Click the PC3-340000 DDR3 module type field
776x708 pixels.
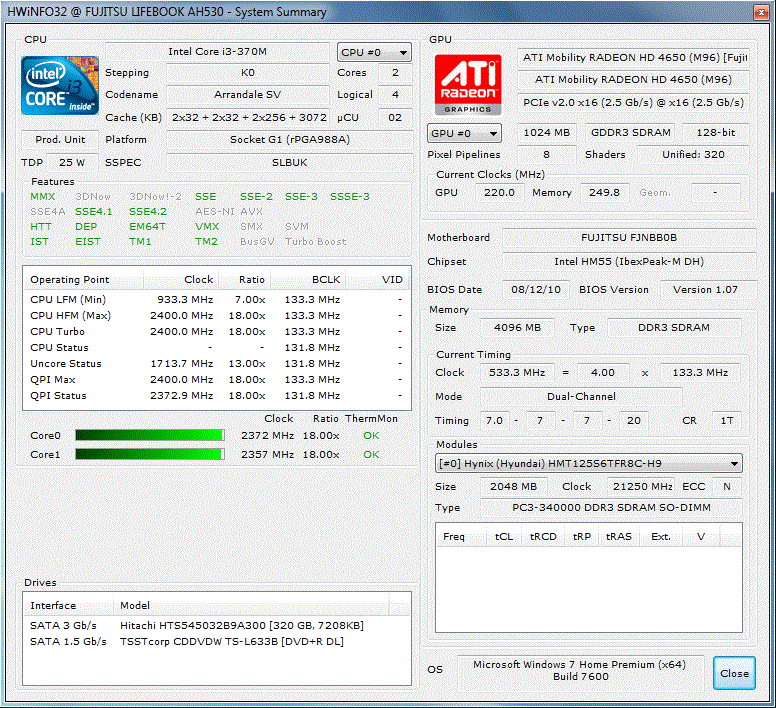(x=611, y=508)
